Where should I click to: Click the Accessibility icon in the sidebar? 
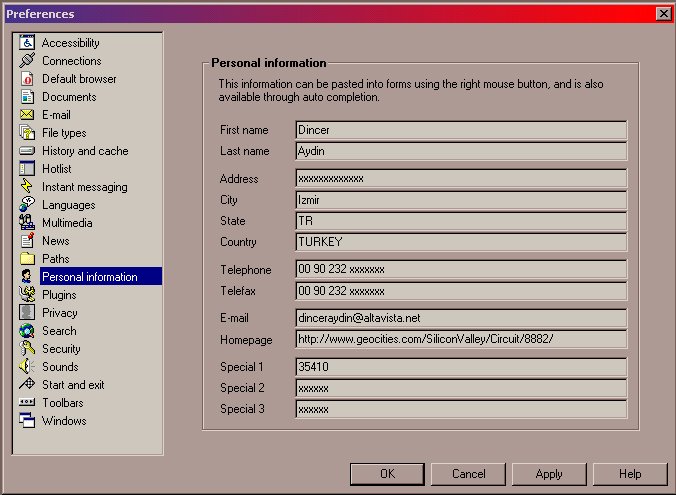[x=27, y=43]
